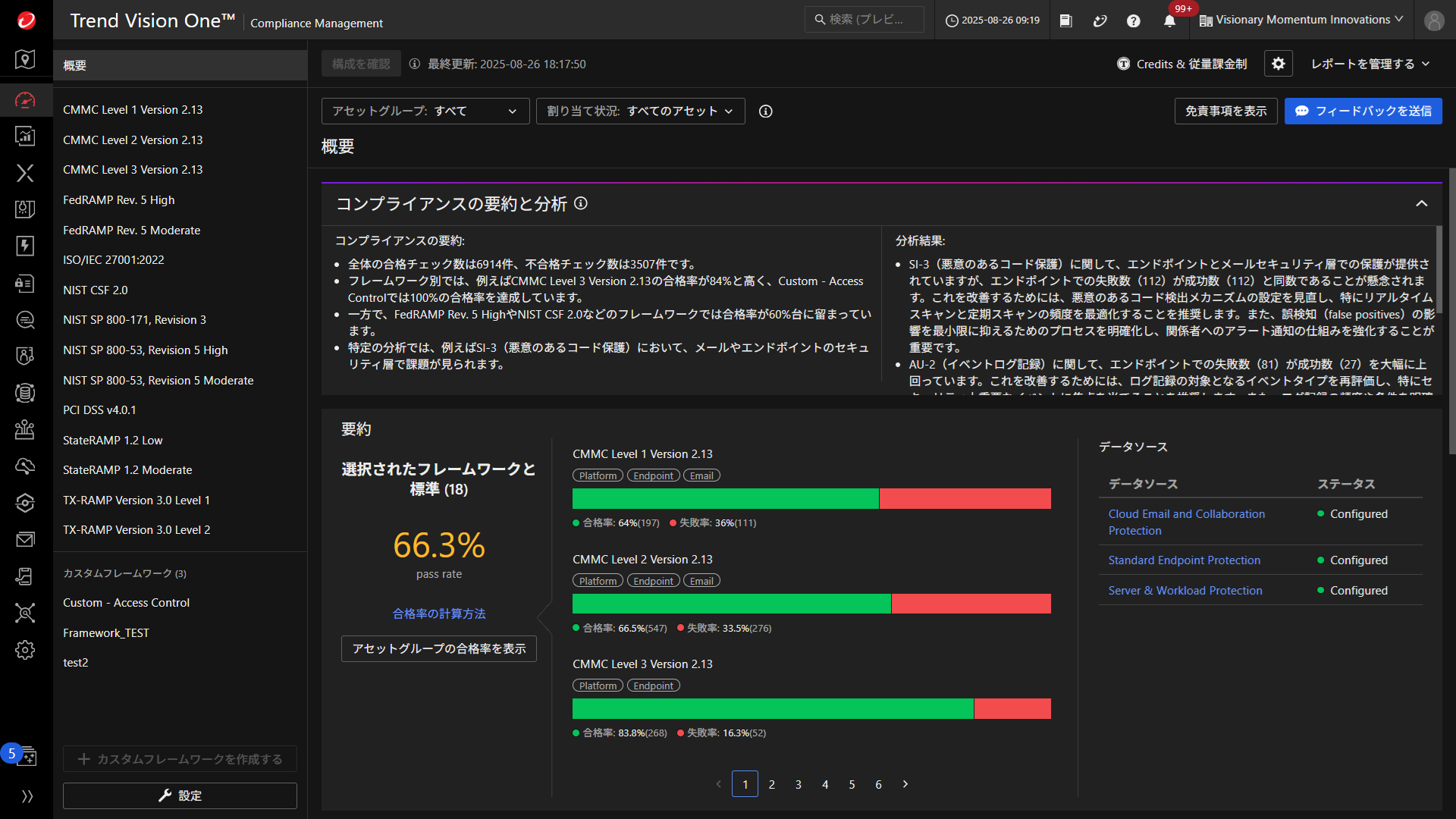Expand the left navigation double-chevron icon

[27, 796]
